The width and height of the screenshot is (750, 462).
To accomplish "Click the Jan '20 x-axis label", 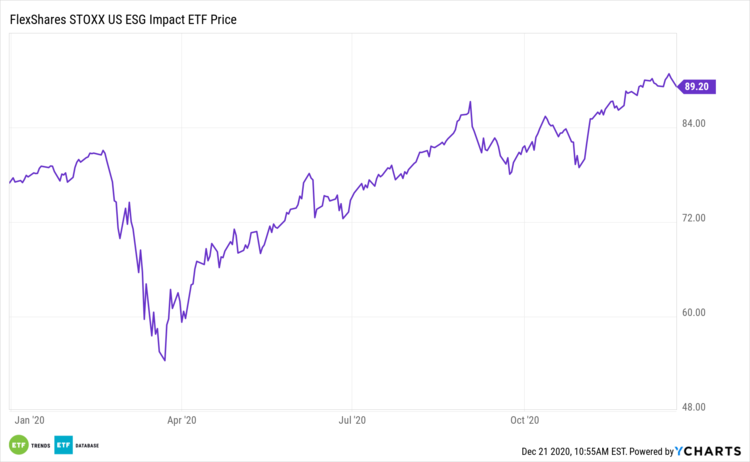I will 31,421.
